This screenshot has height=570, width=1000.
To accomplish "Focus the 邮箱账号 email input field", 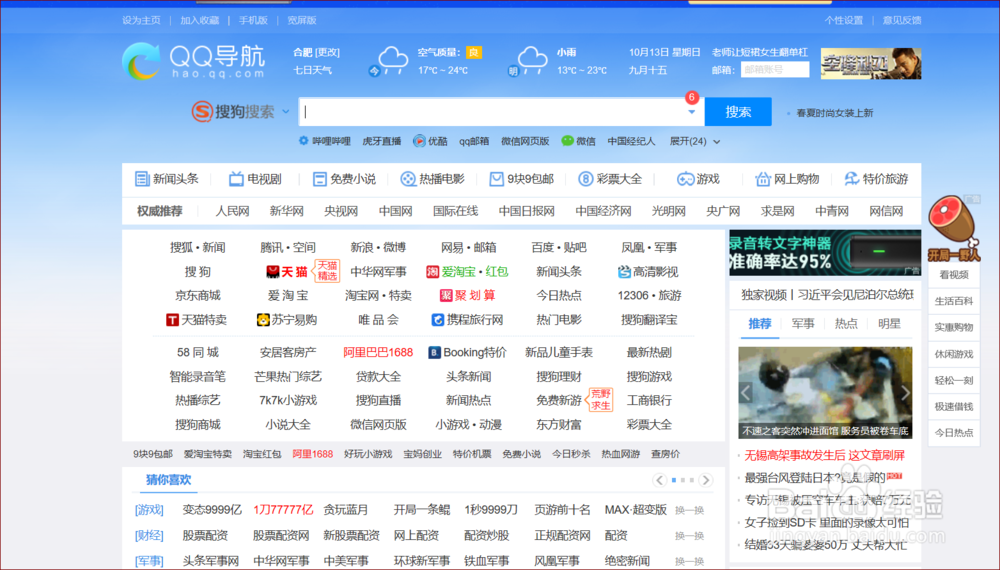I will click(x=775, y=69).
